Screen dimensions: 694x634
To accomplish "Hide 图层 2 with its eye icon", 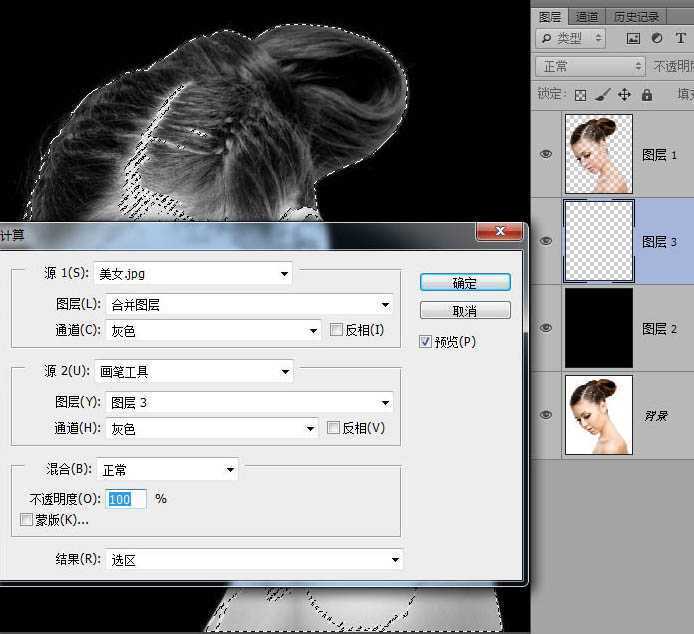I will coord(546,328).
